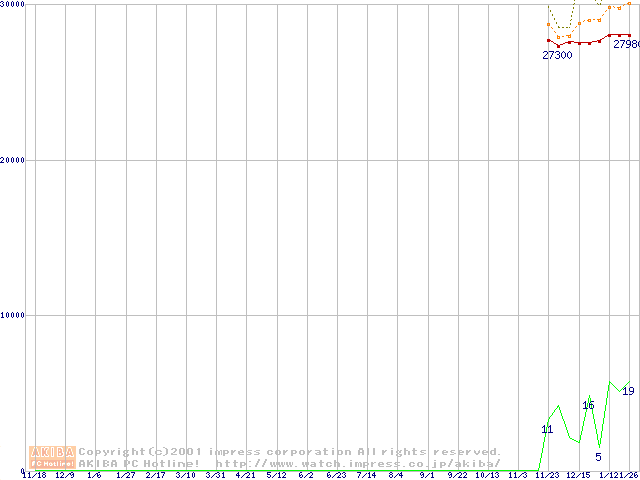Select the 11/18 date on the x-axis

point(34,475)
